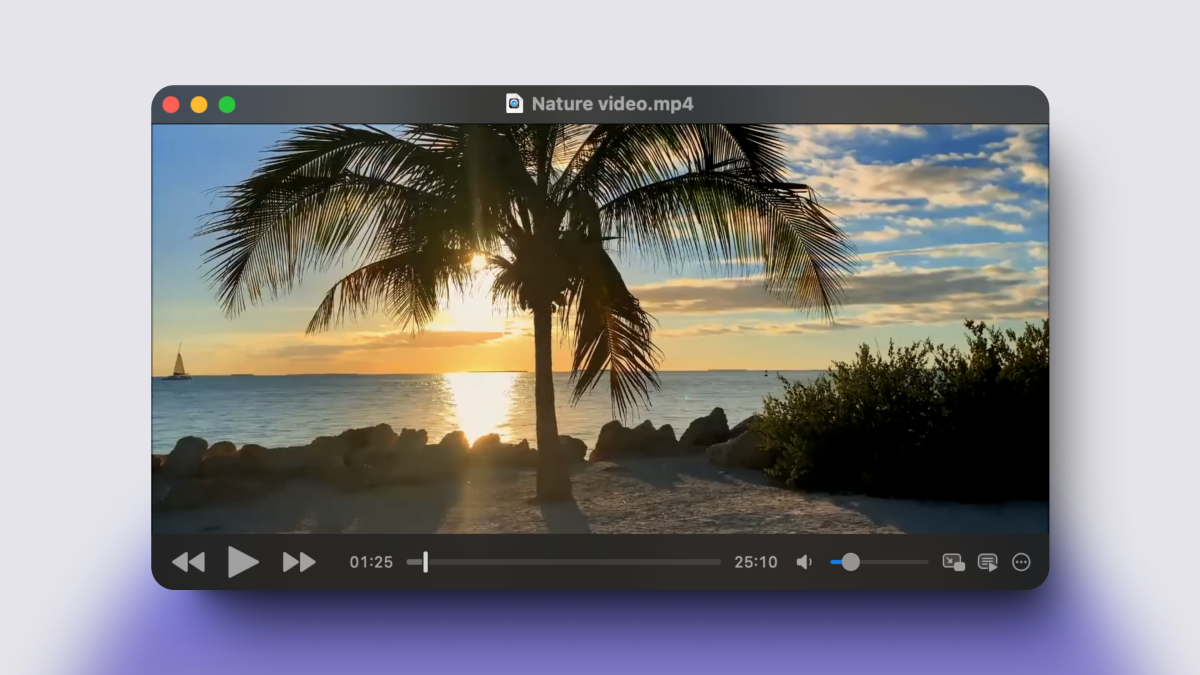Mute audio using the speaker icon

tap(804, 562)
